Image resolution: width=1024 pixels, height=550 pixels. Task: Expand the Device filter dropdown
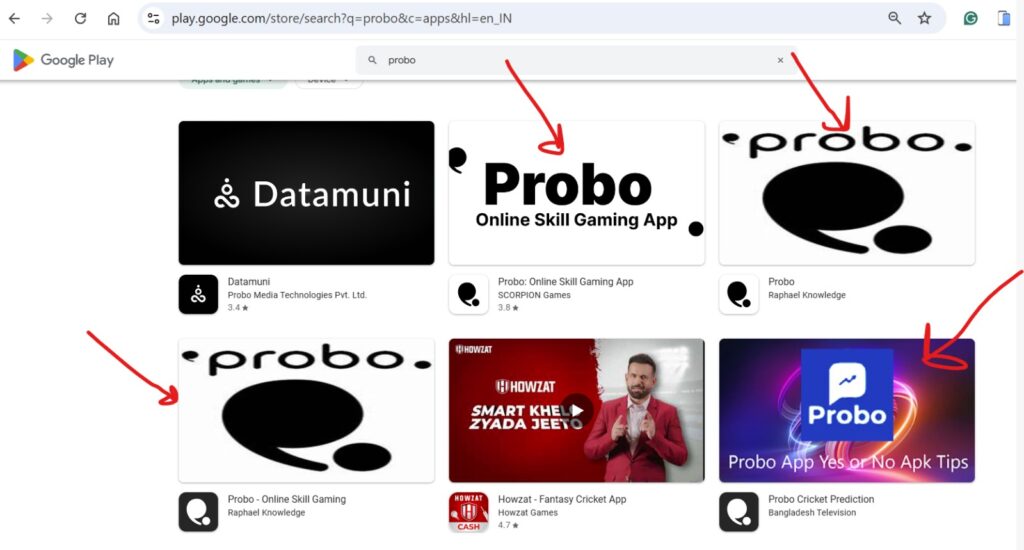point(328,80)
